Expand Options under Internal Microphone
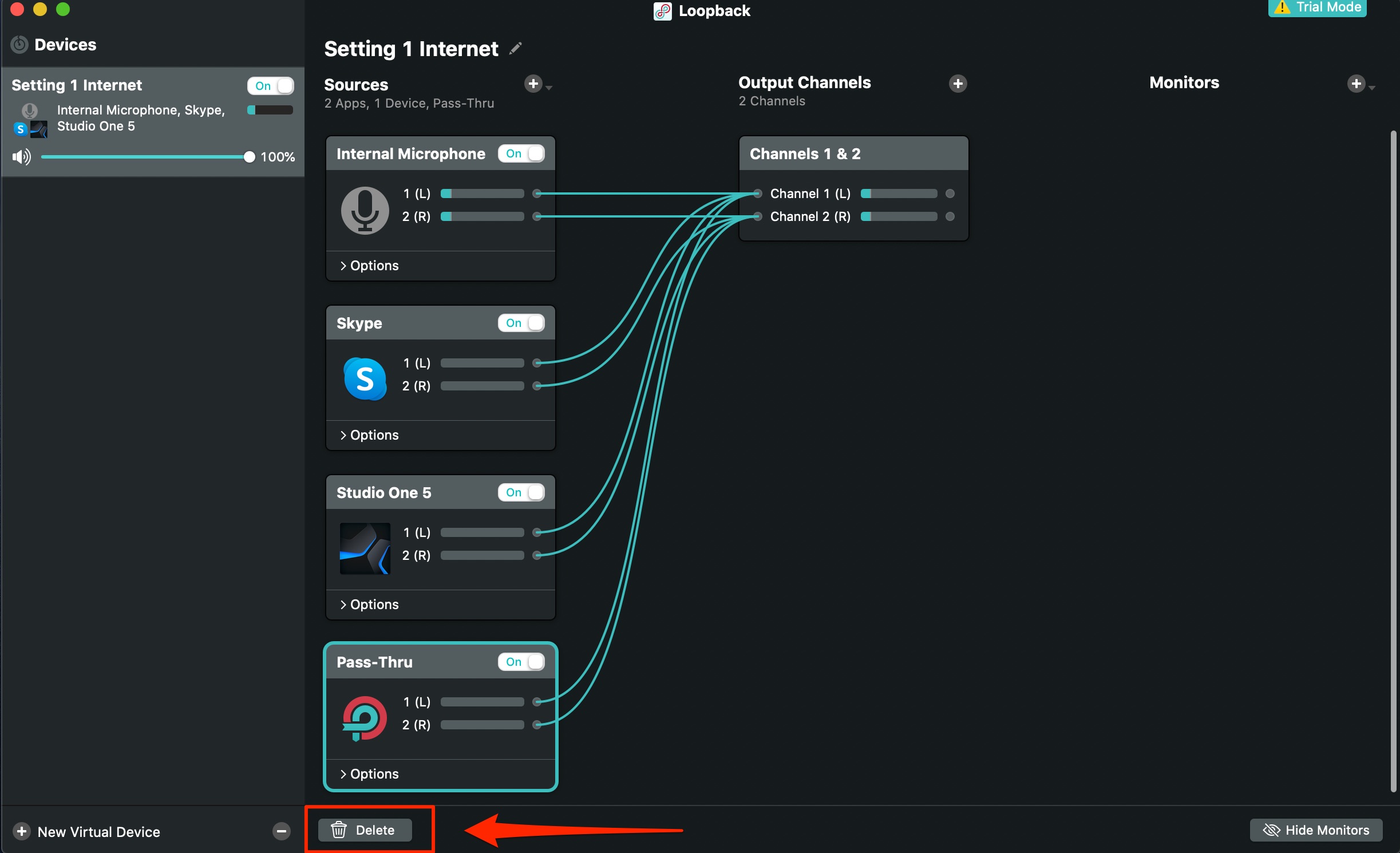Screen dimensions: 1400x853 tap(369, 266)
